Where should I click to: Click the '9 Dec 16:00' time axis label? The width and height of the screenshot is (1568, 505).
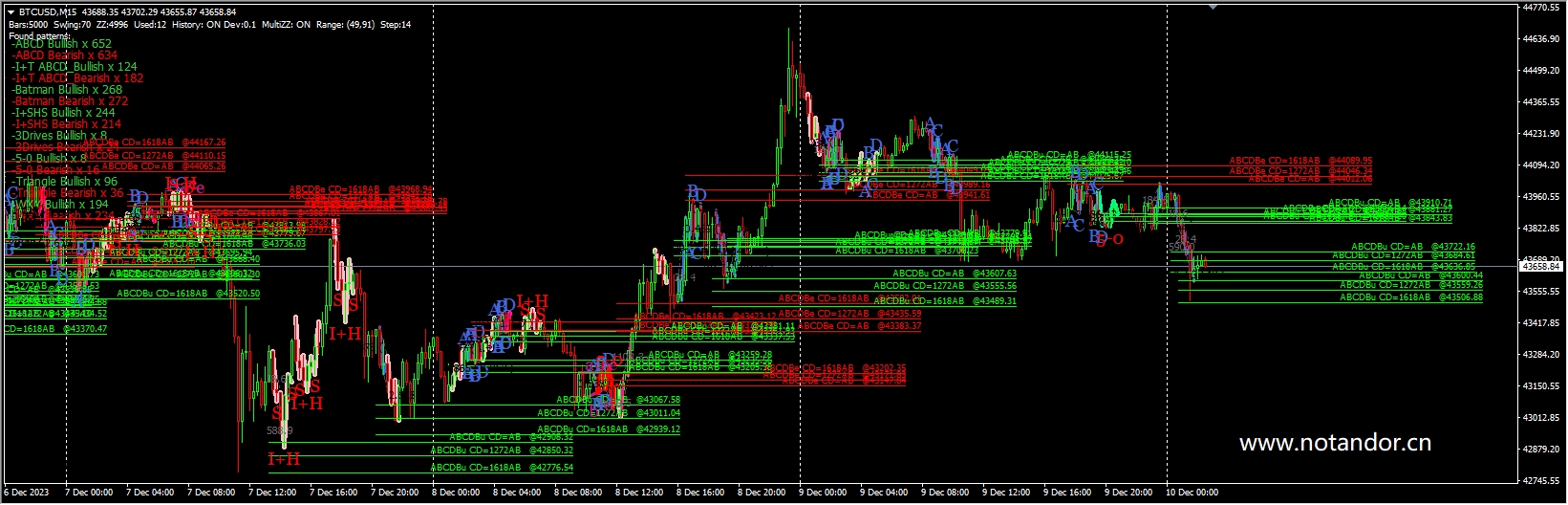pos(1067,493)
